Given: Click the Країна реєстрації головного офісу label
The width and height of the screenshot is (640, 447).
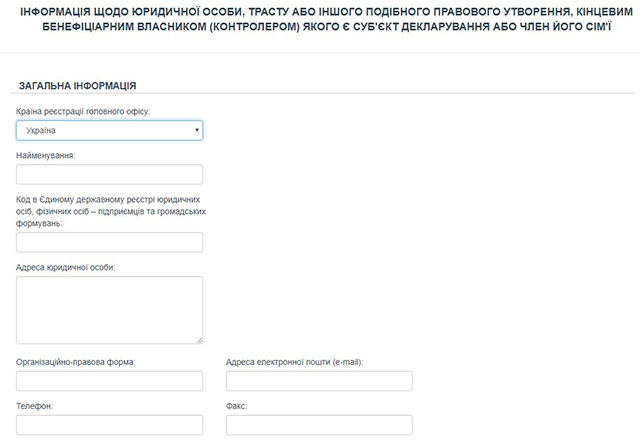Looking at the screenshot, I should (x=83, y=111).
